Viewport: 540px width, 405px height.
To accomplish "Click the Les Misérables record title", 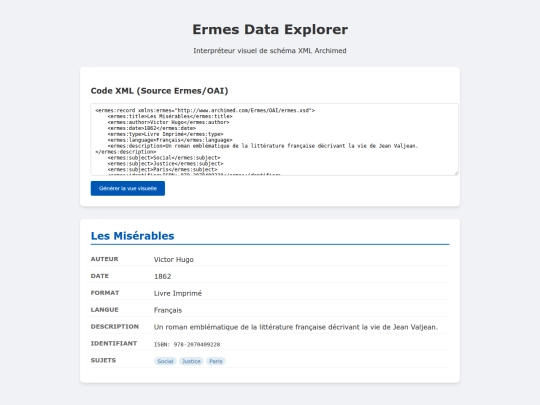I will point(133,236).
